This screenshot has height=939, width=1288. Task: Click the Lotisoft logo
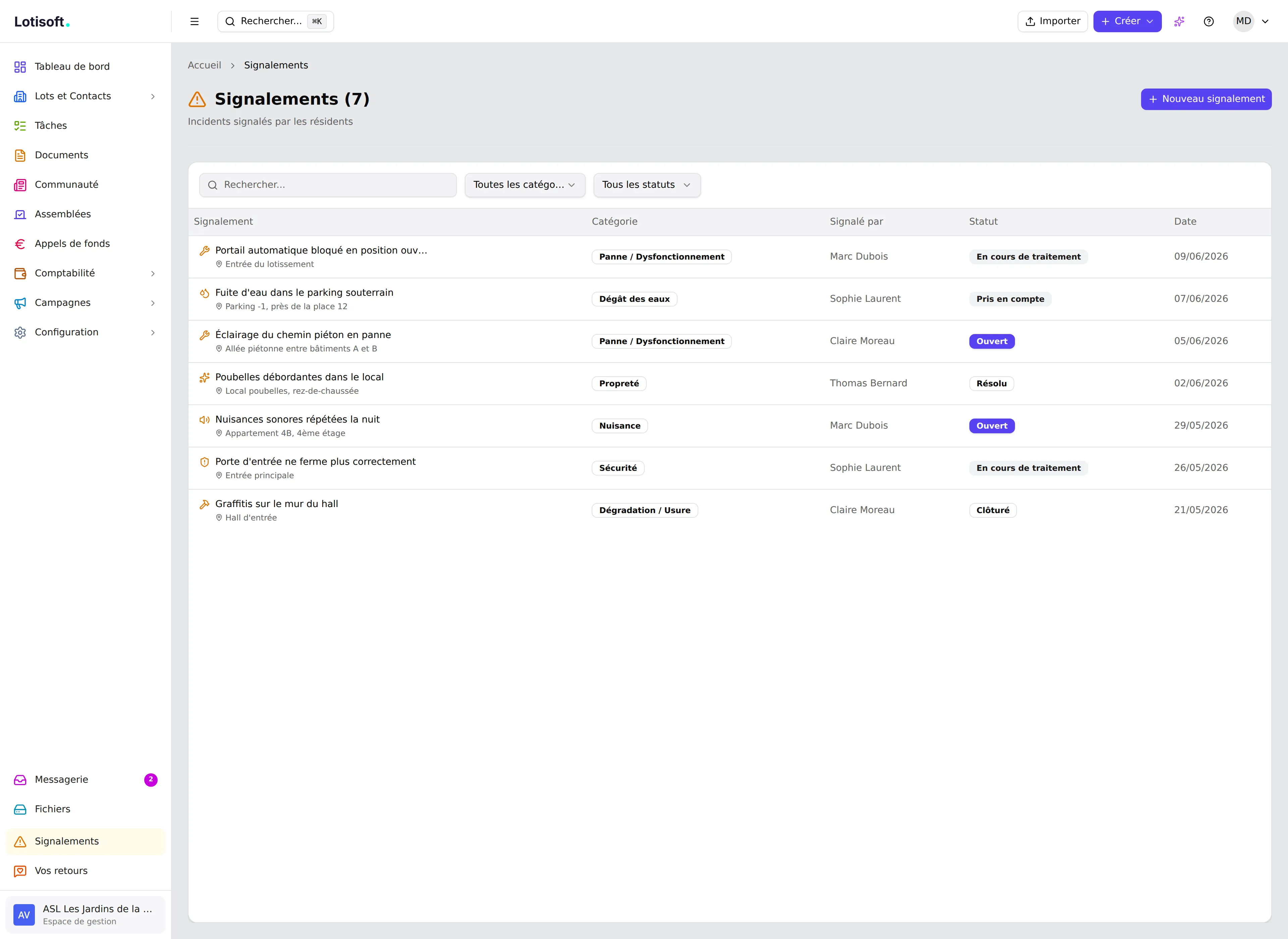coord(42,22)
